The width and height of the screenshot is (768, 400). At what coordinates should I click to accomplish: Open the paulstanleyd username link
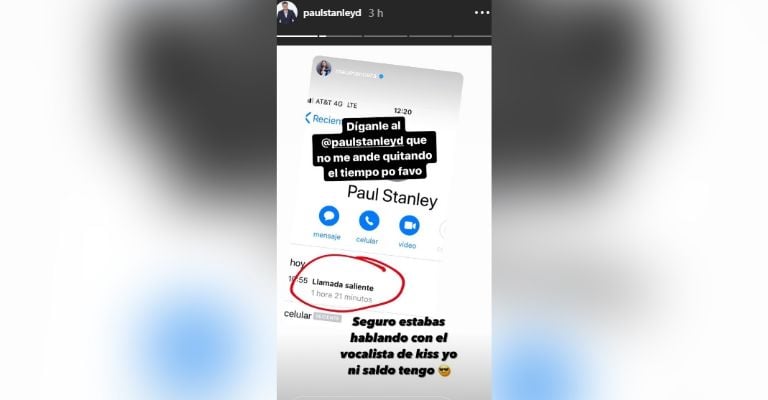click(332, 13)
